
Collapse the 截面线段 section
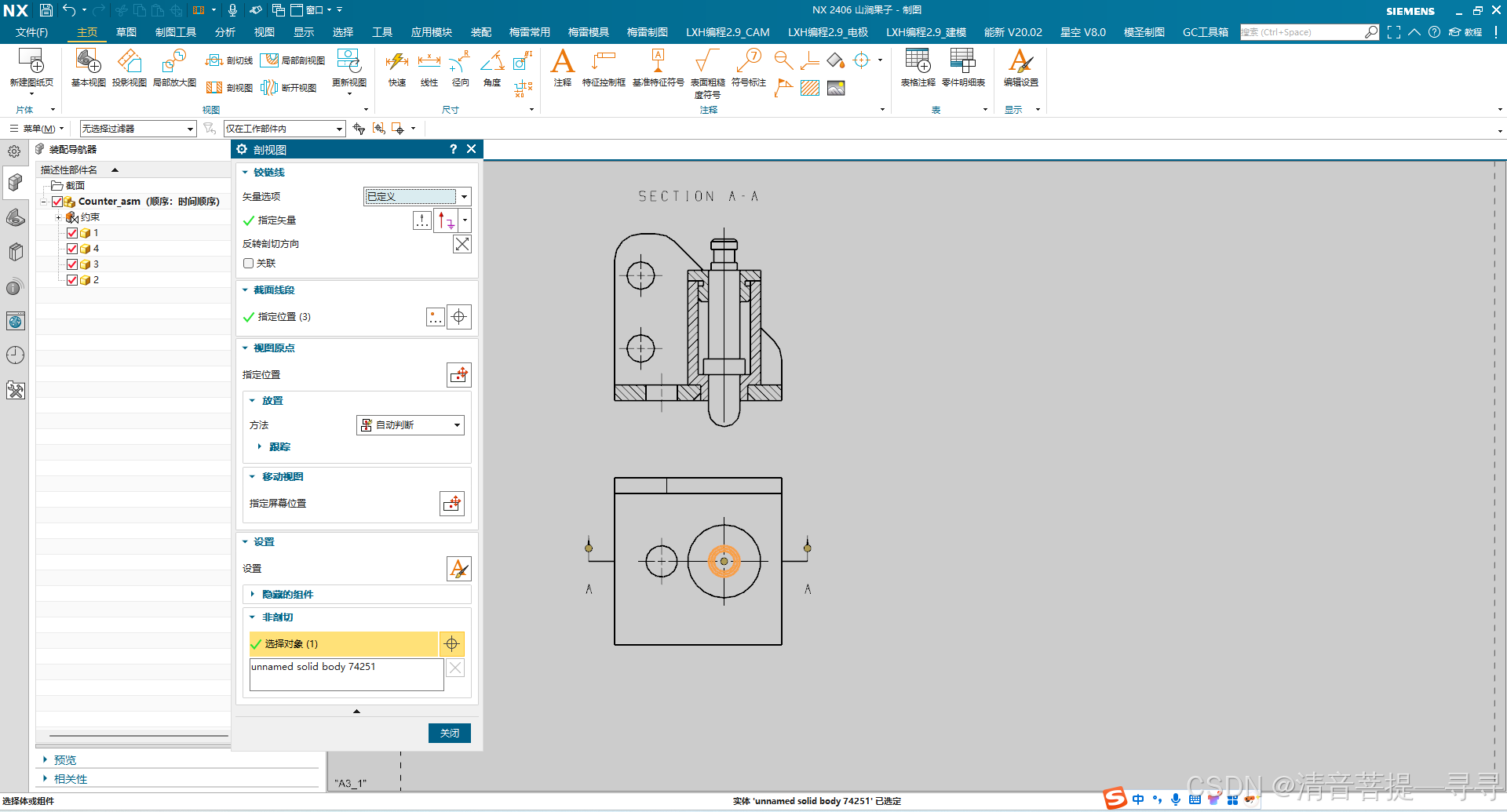click(245, 290)
